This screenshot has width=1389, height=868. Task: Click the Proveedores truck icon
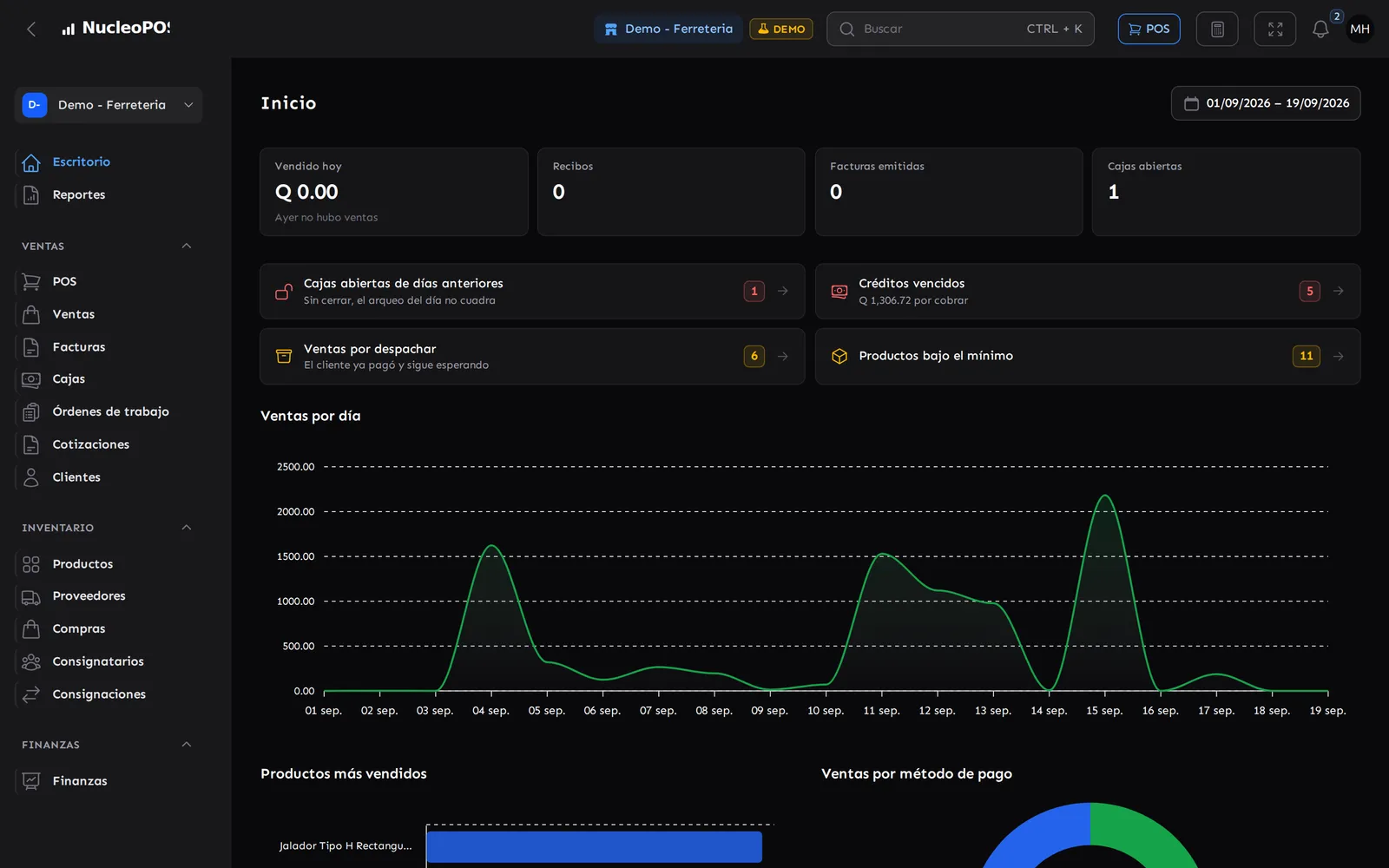(31, 596)
